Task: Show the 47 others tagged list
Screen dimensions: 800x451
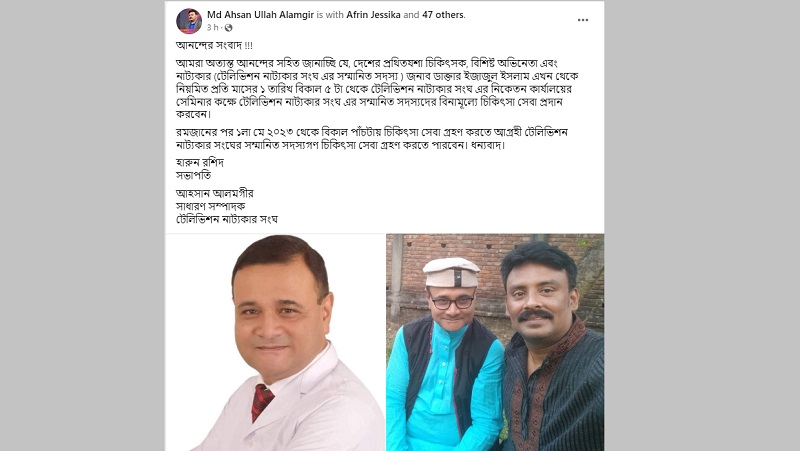Action: coord(442,15)
